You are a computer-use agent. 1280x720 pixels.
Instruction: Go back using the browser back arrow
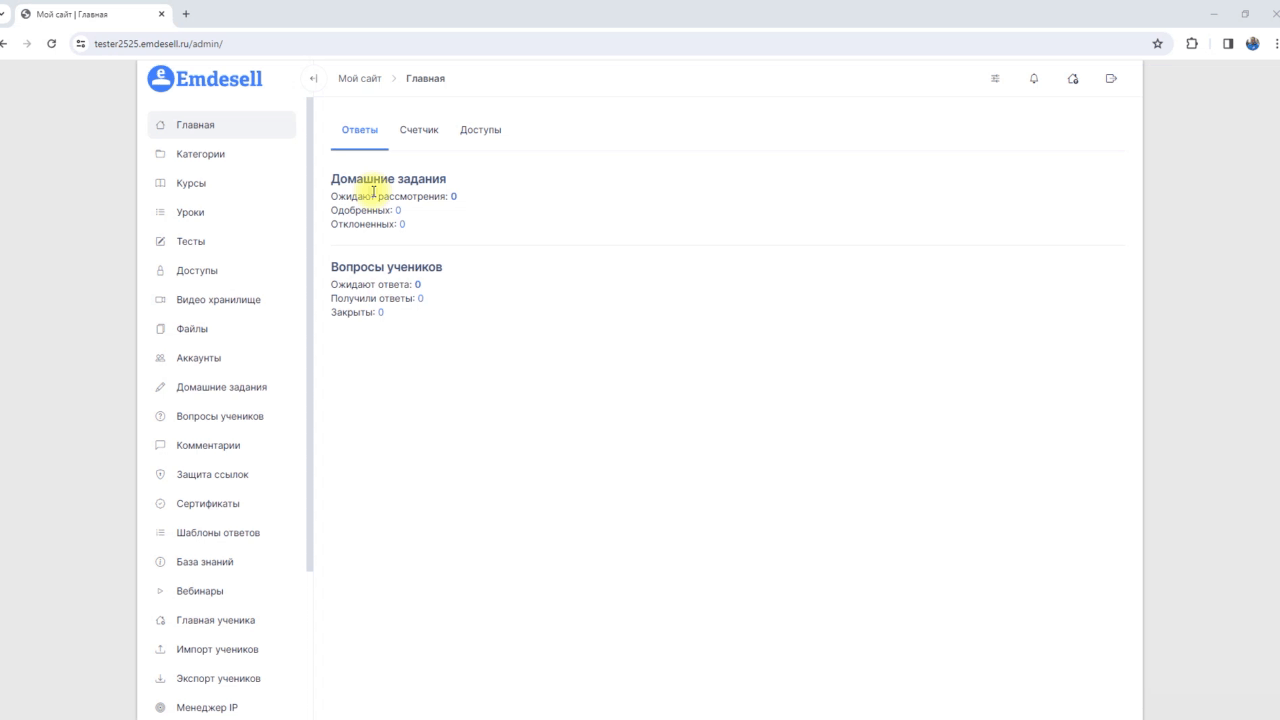[x=3, y=44]
